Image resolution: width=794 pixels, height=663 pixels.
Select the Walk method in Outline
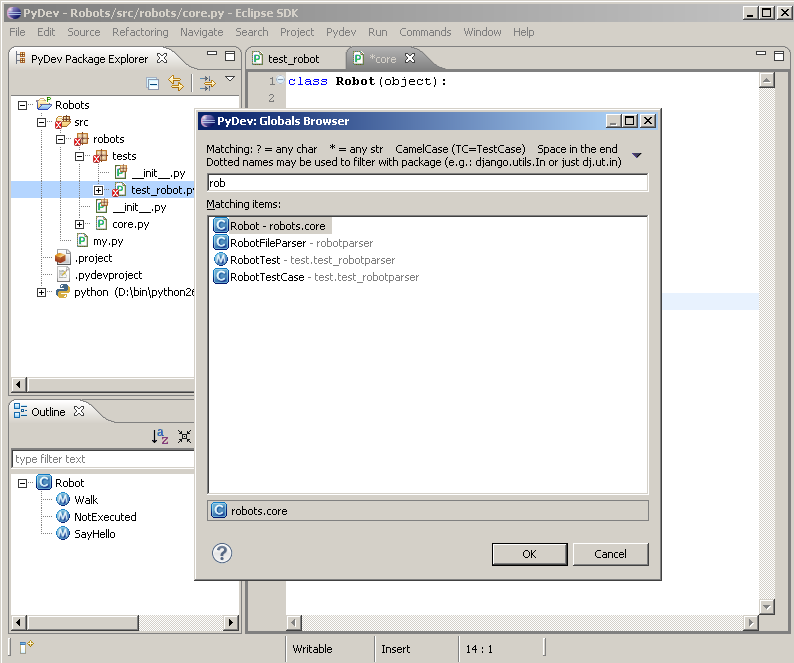pyautogui.click(x=86, y=500)
